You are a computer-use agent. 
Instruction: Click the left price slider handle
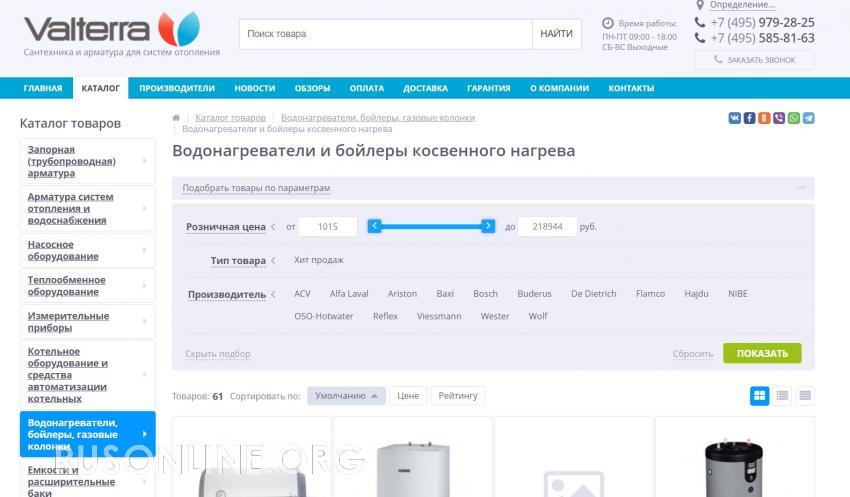[374, 226]
